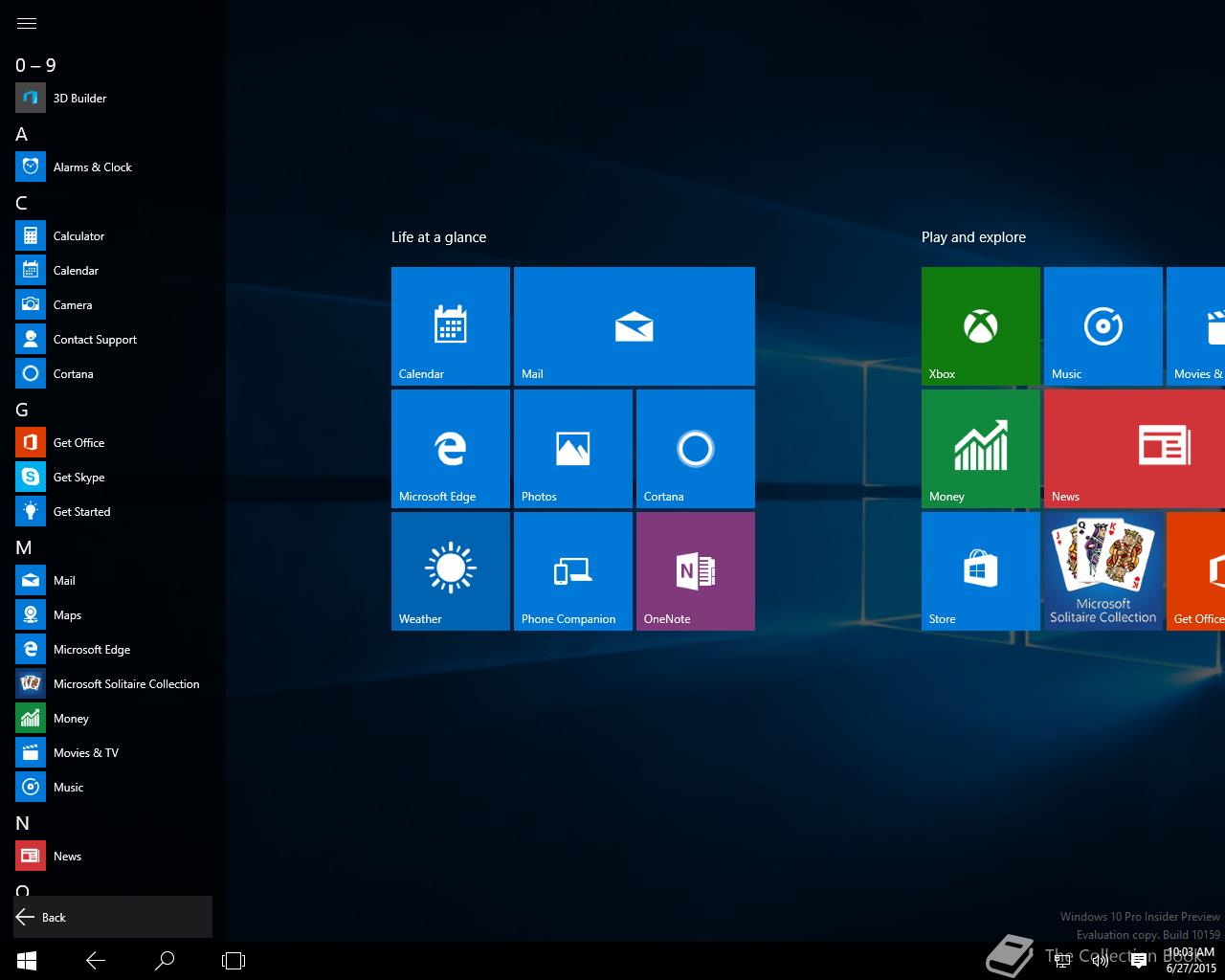Click the Play and explore group title
The height and width of the screenshot is (980, 1225).
click(x=973, y=237)
